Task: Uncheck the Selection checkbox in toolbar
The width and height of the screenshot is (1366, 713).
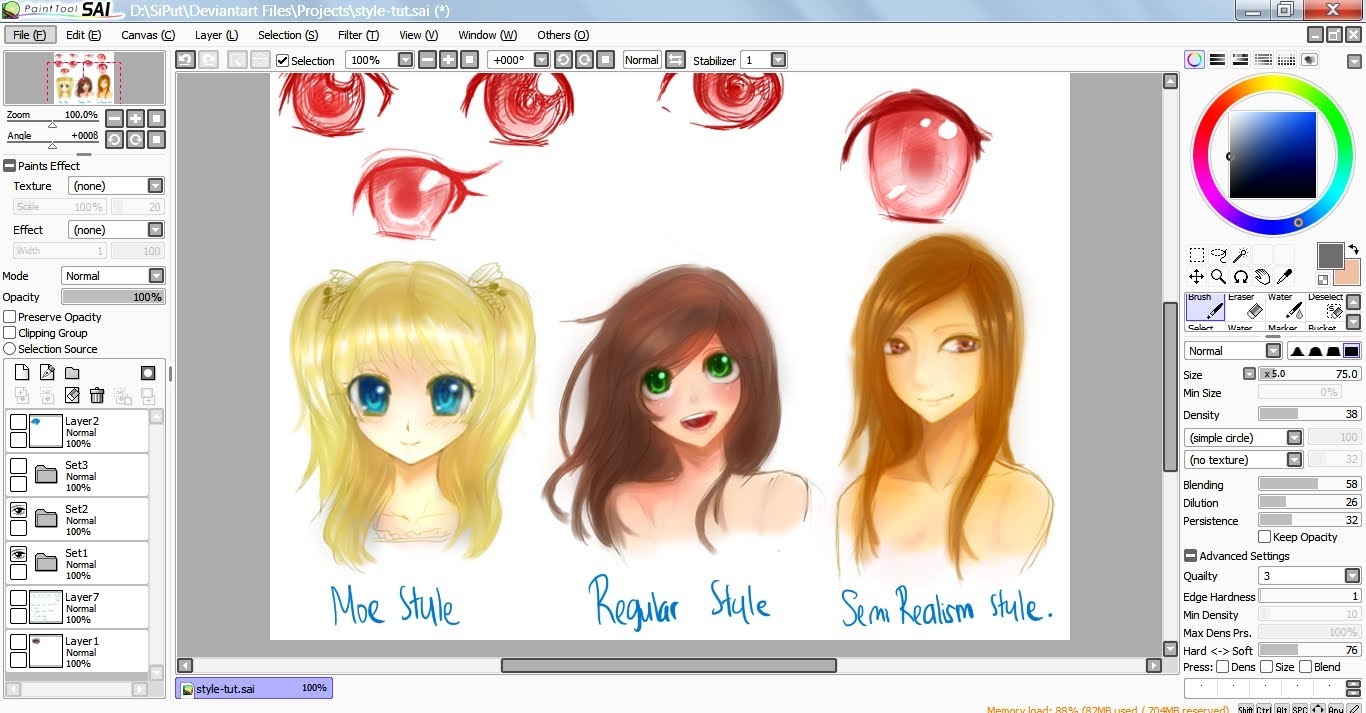Action: coord(283,60)
